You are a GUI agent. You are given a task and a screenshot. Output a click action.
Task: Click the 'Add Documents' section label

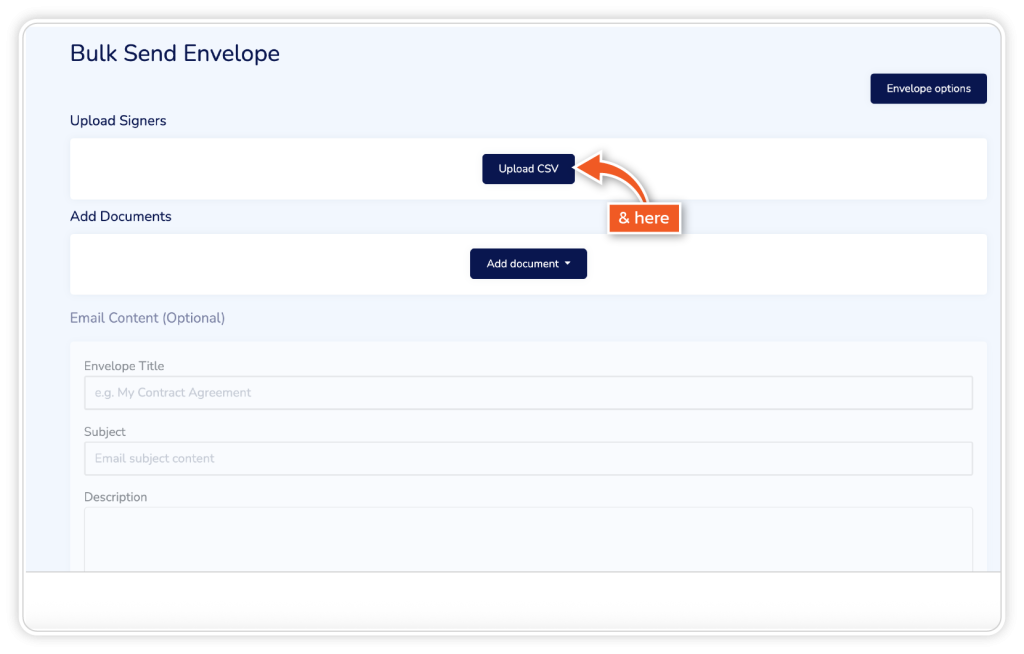(121, 217)
